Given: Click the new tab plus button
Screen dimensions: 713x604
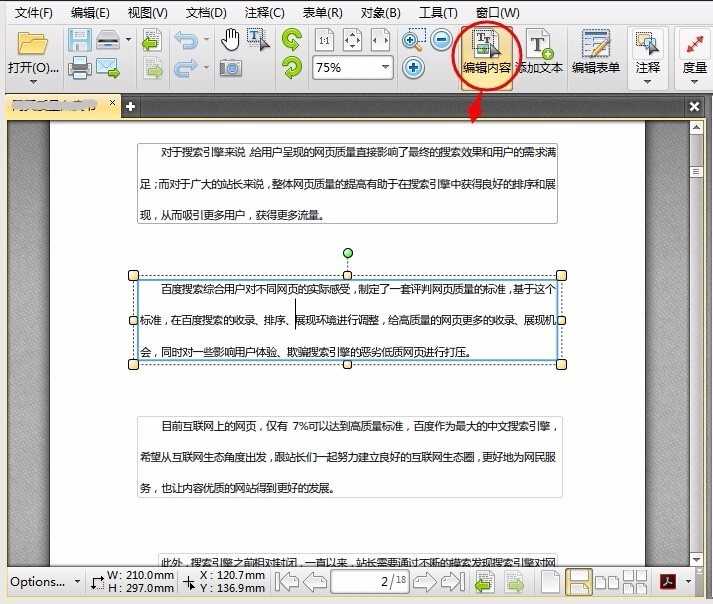Looking at the screenshot, I should (131, 106).
